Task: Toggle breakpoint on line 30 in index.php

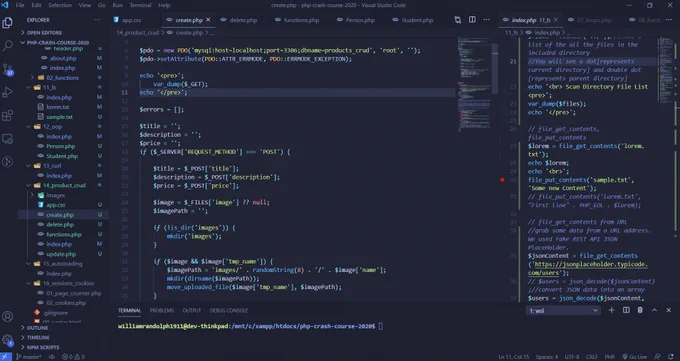Action: tap(502, 180)
